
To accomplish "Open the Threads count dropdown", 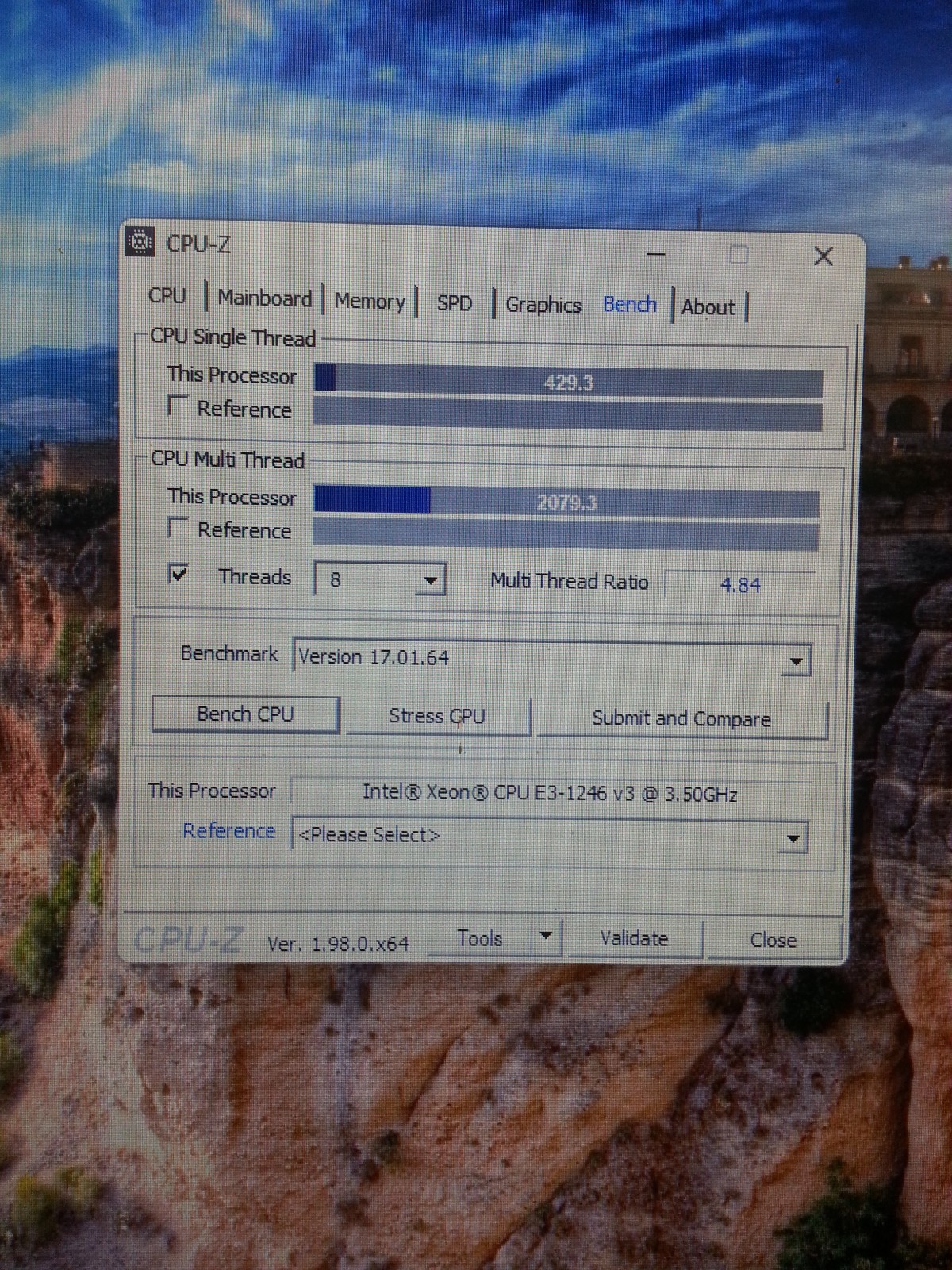I will [379, 579].
